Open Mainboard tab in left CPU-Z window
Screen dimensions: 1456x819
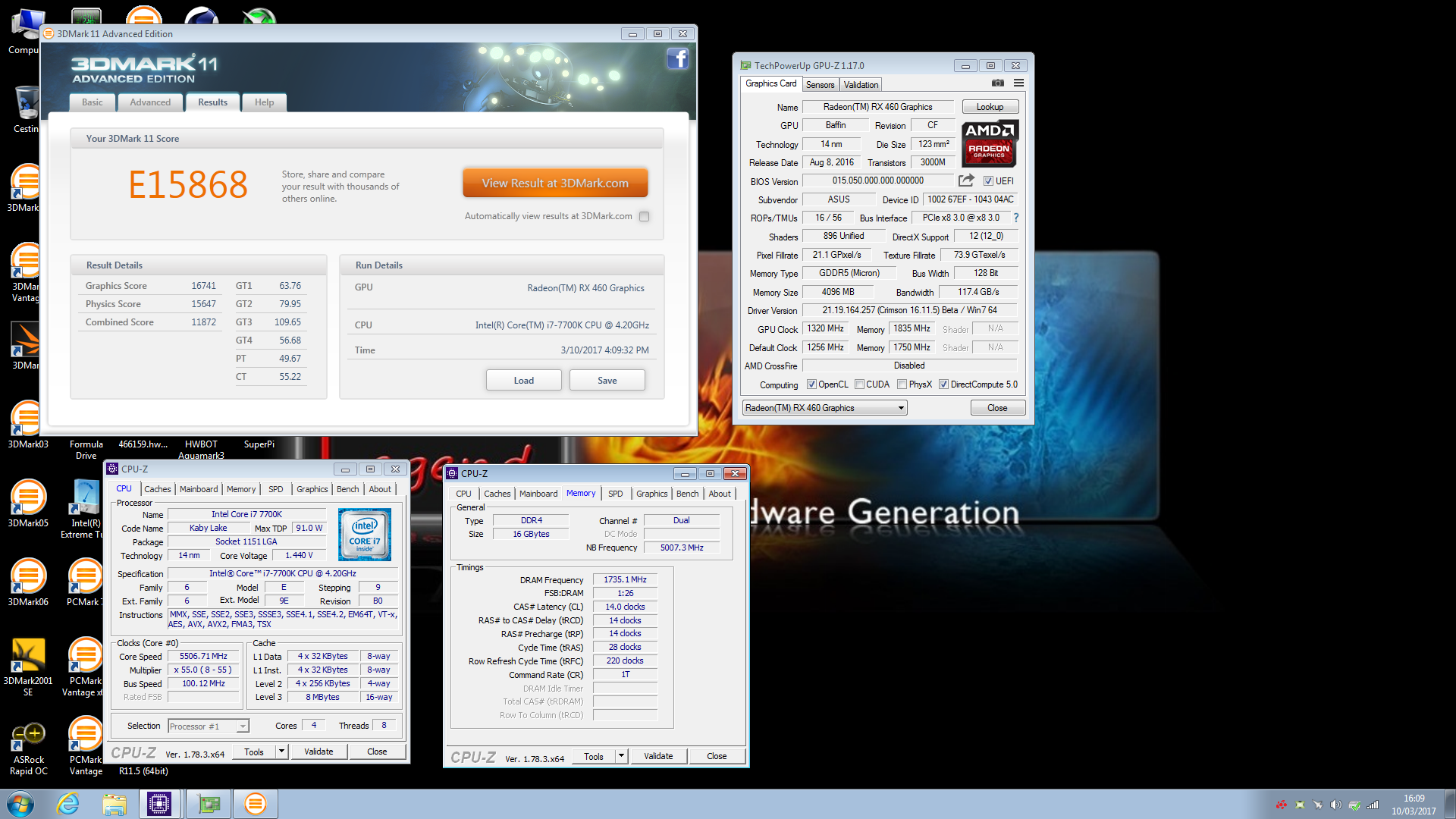pos(199,489)
